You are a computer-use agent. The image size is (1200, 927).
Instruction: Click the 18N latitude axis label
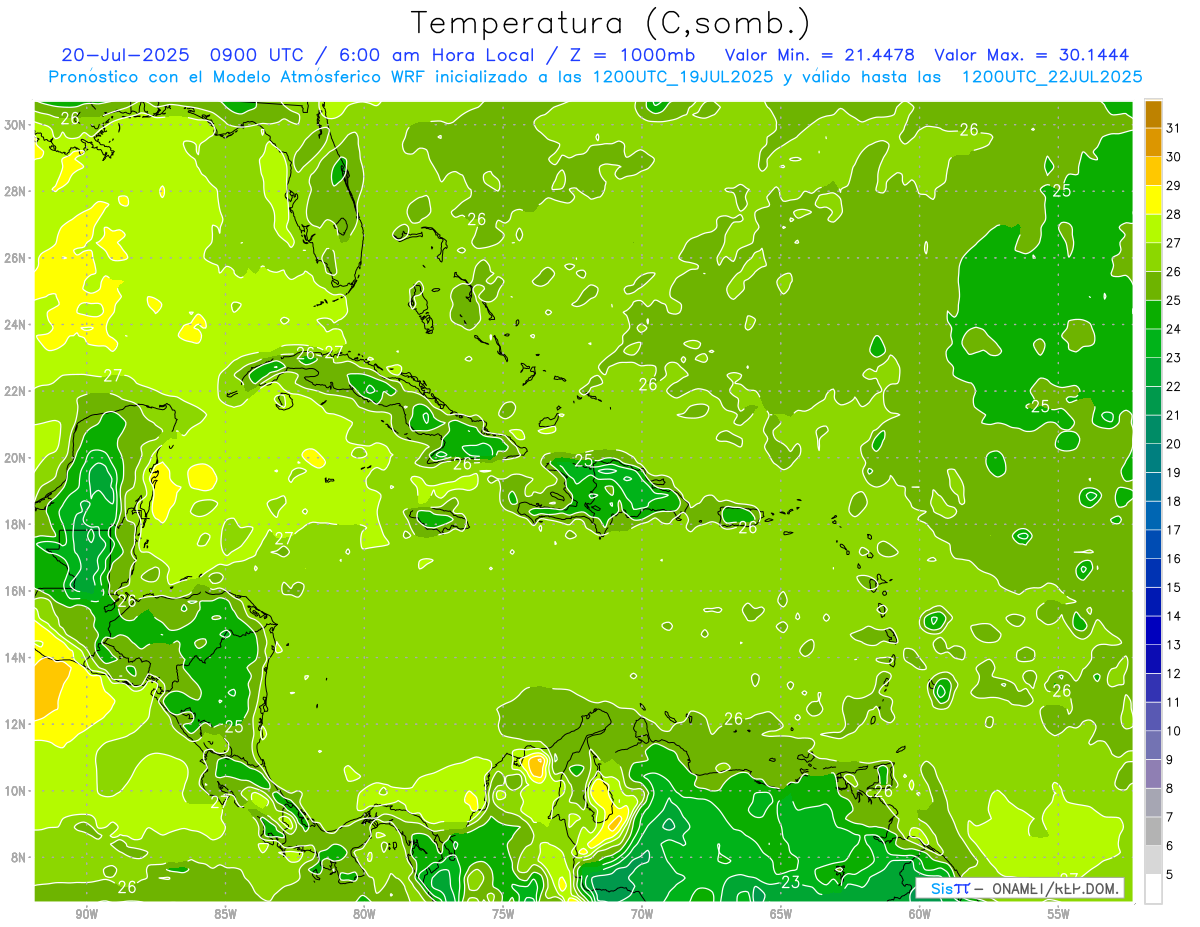(16, 524)
